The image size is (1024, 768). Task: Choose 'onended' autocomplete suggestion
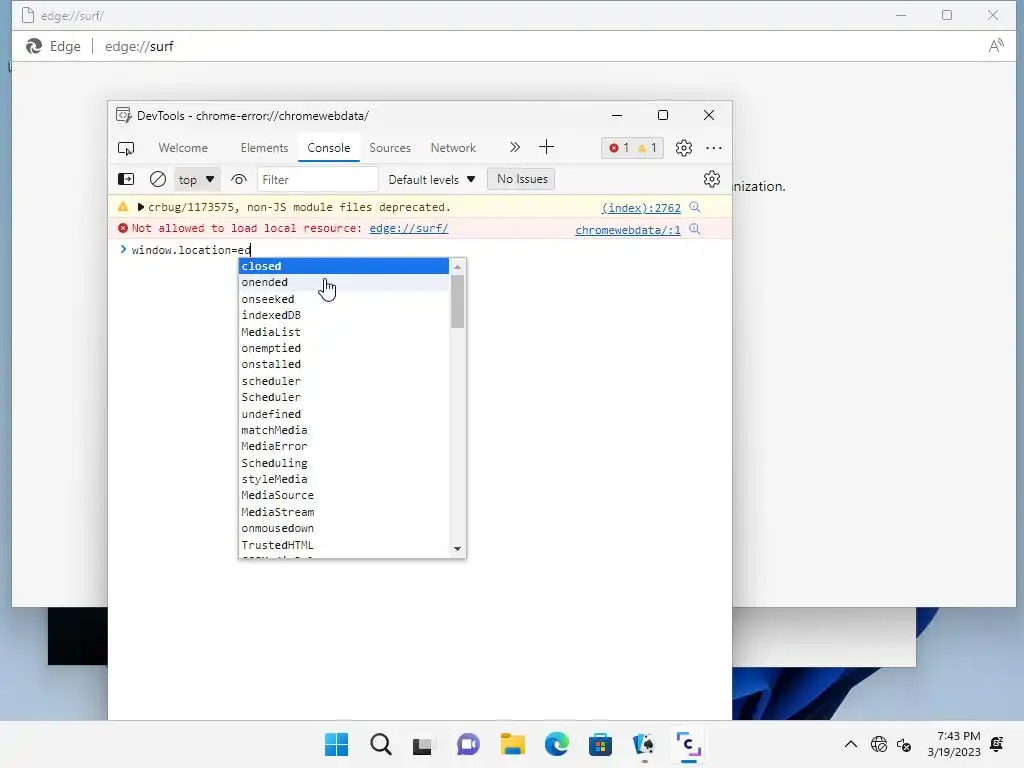[x=344, y=282]
